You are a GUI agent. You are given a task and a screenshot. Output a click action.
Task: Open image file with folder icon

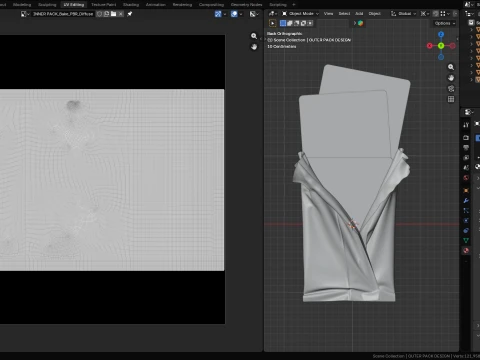tap(113, 14)
